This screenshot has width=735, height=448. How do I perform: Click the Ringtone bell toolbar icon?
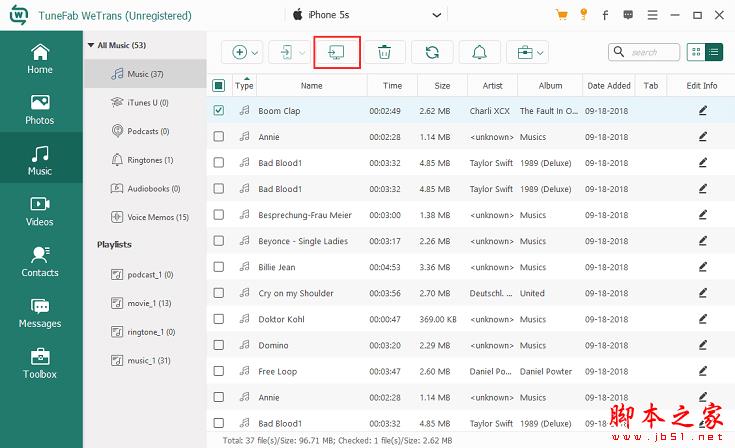pyautogui.click(x=480, y=52)
